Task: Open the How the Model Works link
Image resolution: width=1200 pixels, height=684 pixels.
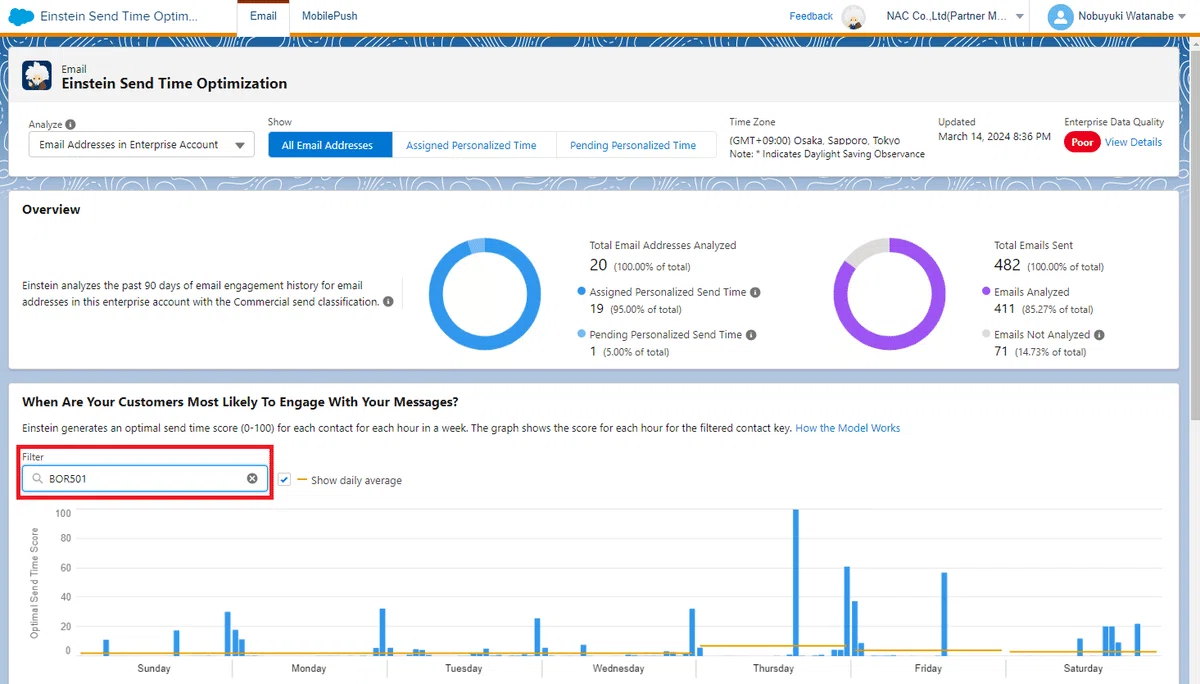Action: click(x=848, y=428)
